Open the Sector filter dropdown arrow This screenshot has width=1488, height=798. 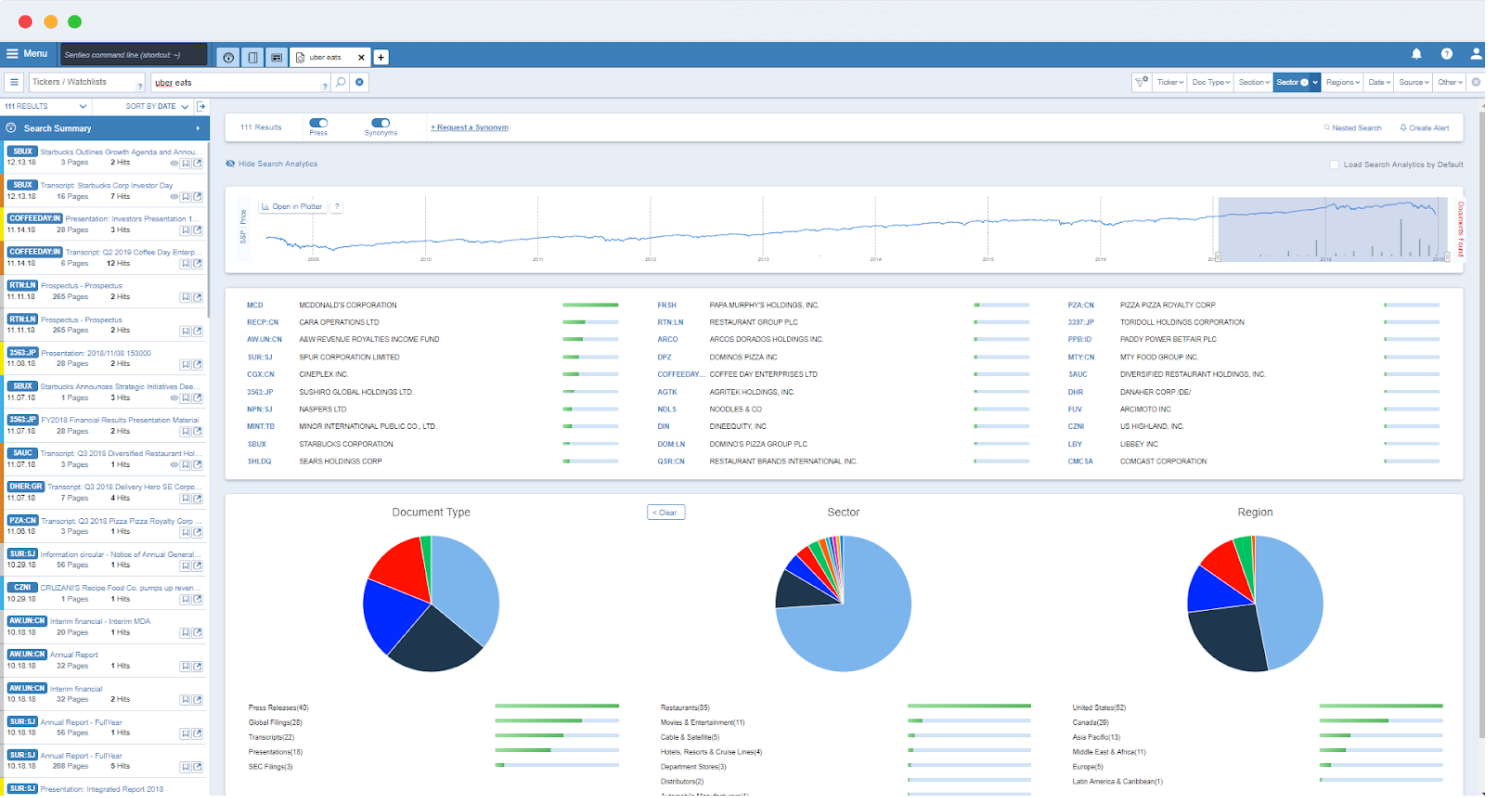click(x=1316, y=82)
